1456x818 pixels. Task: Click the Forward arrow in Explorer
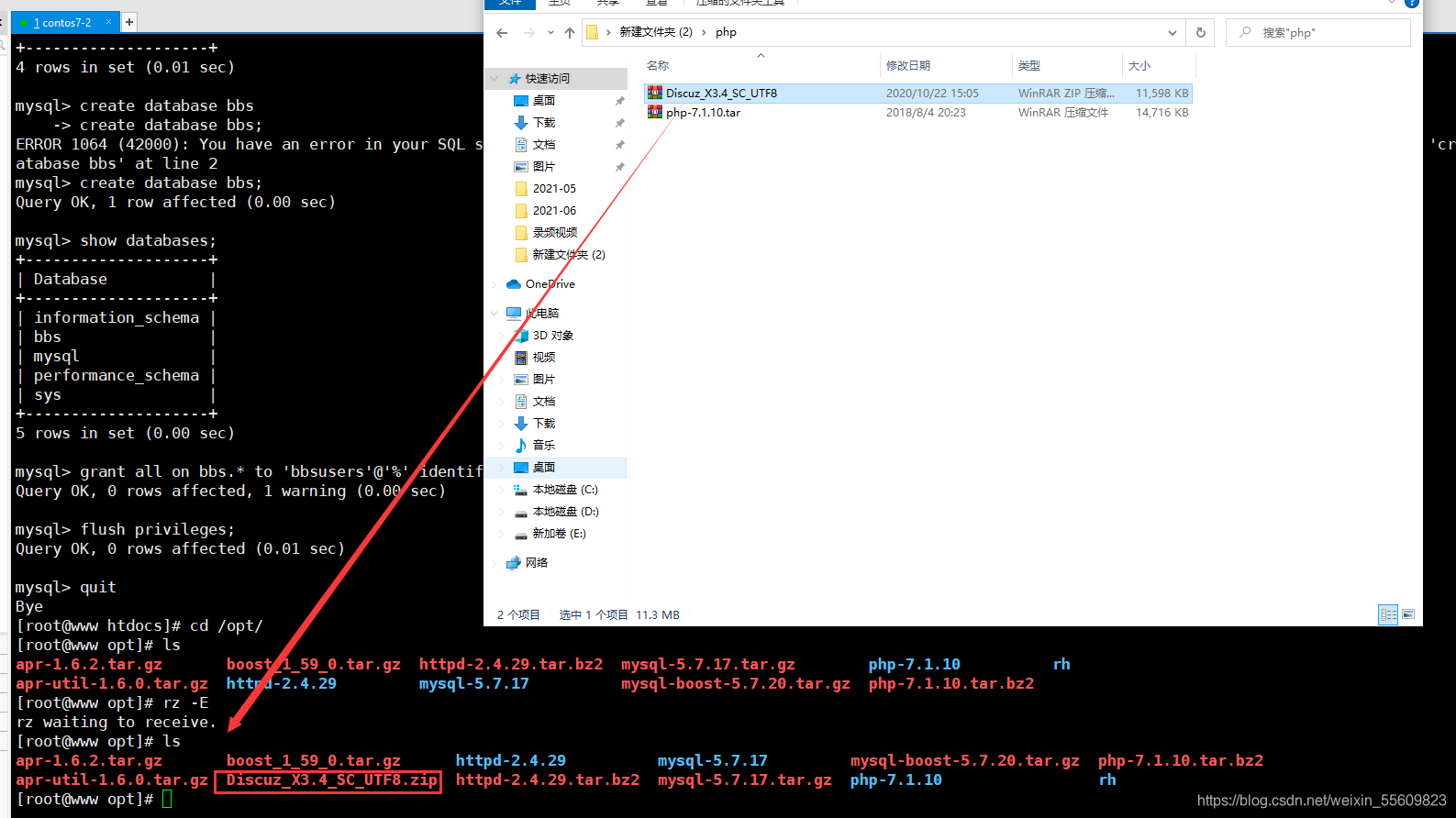(529, 33)
